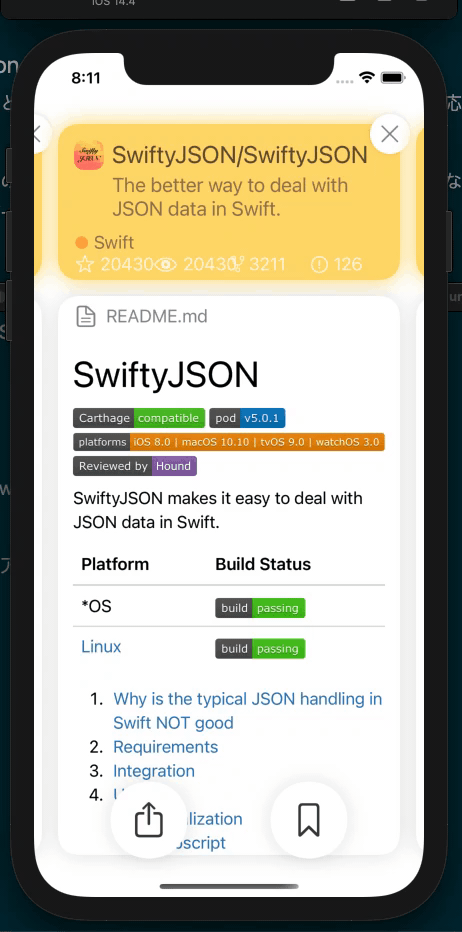Tap the orange Swift language dot

(x=82, y=243)
